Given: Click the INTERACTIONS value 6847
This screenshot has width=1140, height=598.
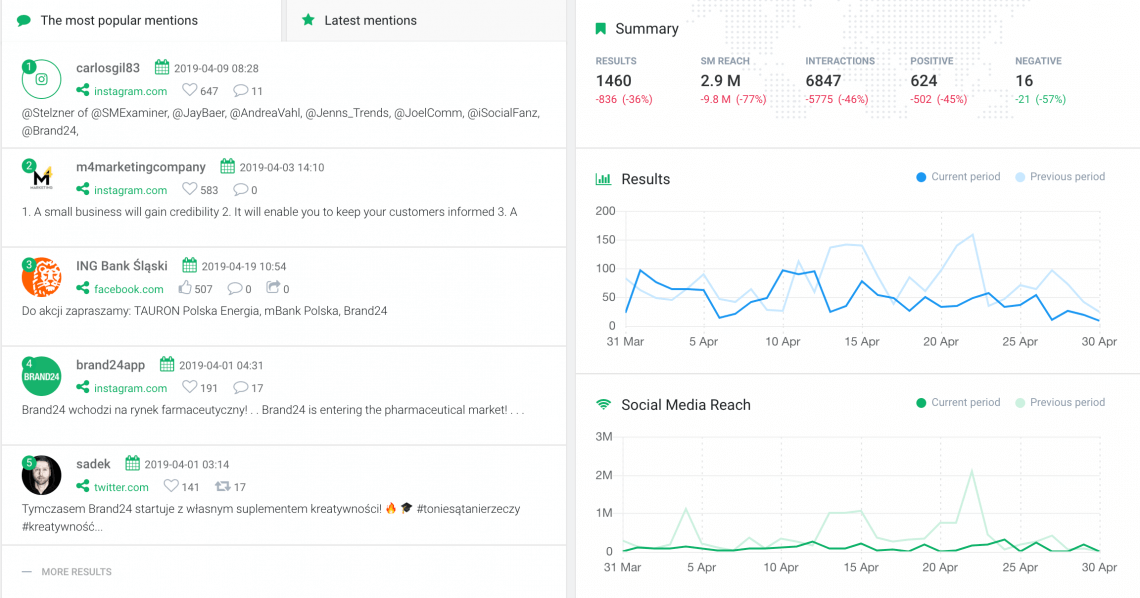Looking at the screenshot, I should tap(823, 81).
